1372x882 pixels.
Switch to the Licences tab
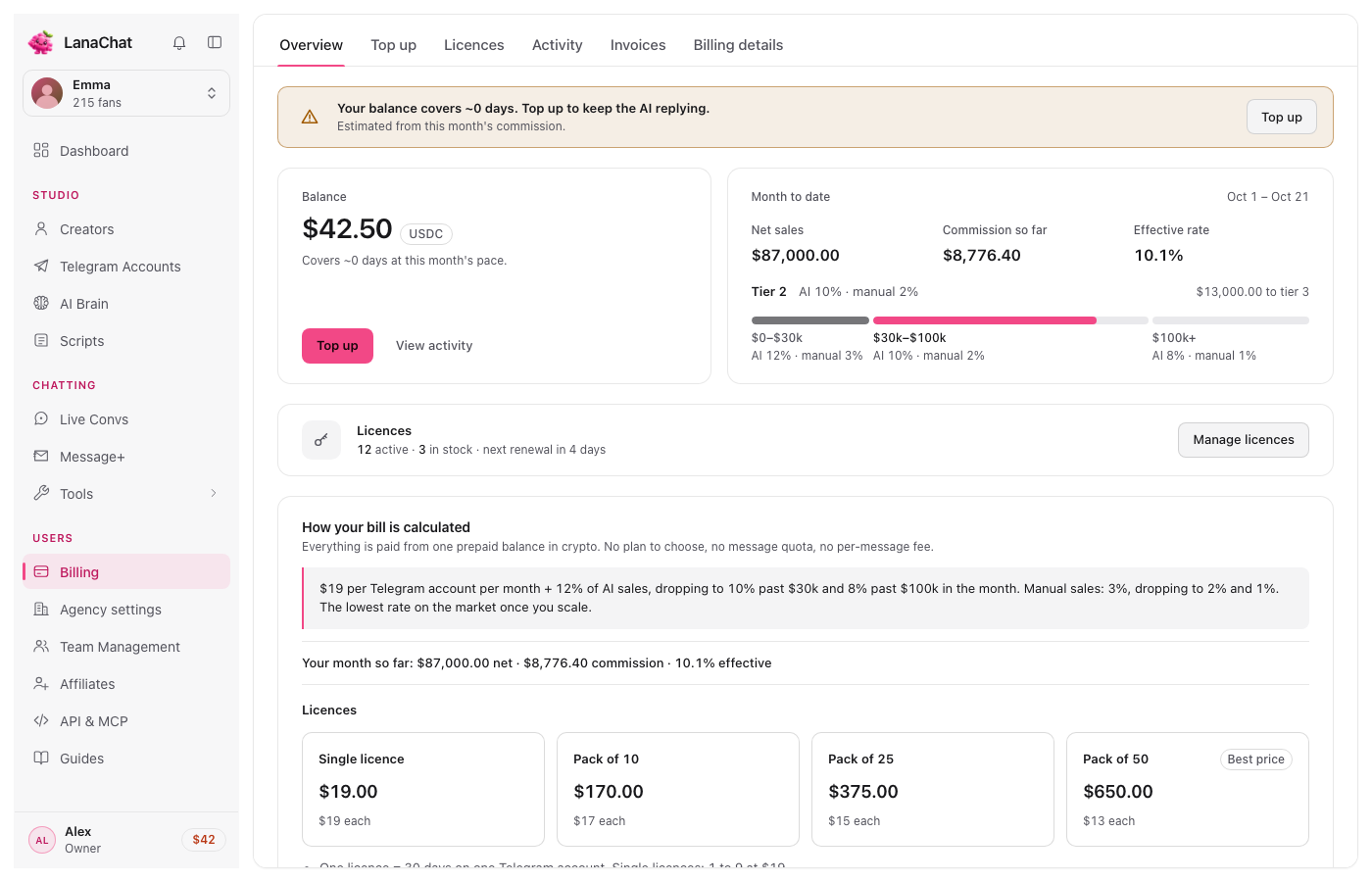[474, 45]
